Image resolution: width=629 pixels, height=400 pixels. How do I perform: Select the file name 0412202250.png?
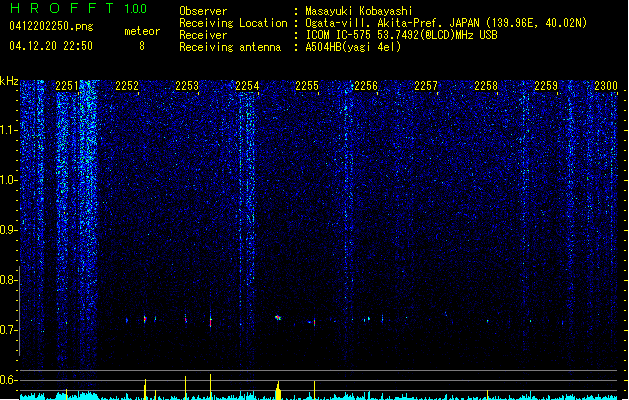(51, 26)
